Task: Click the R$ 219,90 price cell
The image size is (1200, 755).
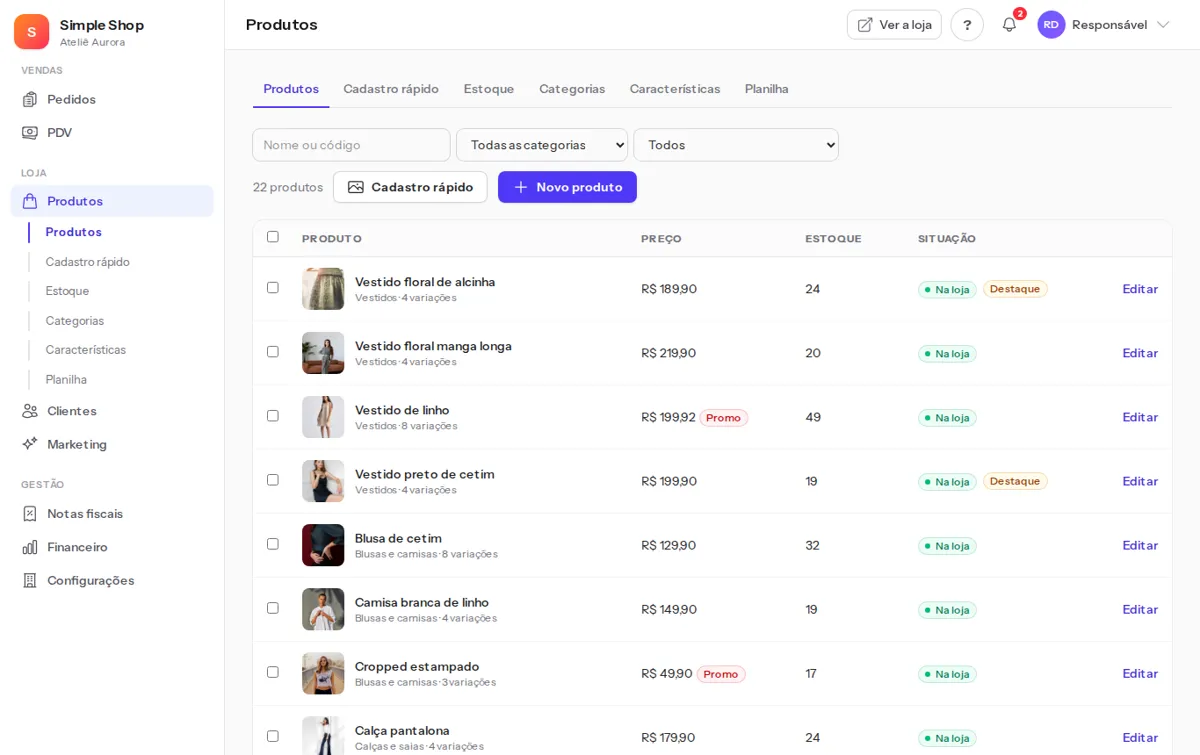Action: 669,353
